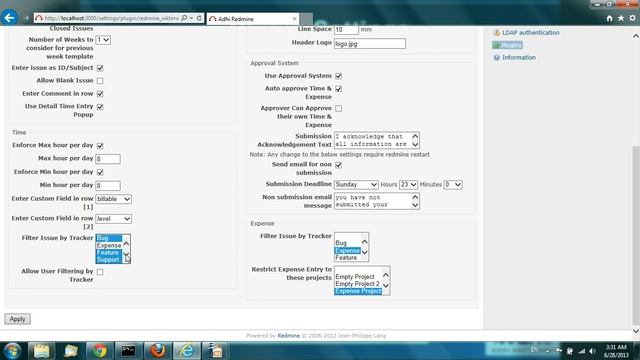Image resolution: width=640 pixels, height=360 pixels.
Task: Select Support in Time tracker filter list
Action: (109, 260)
